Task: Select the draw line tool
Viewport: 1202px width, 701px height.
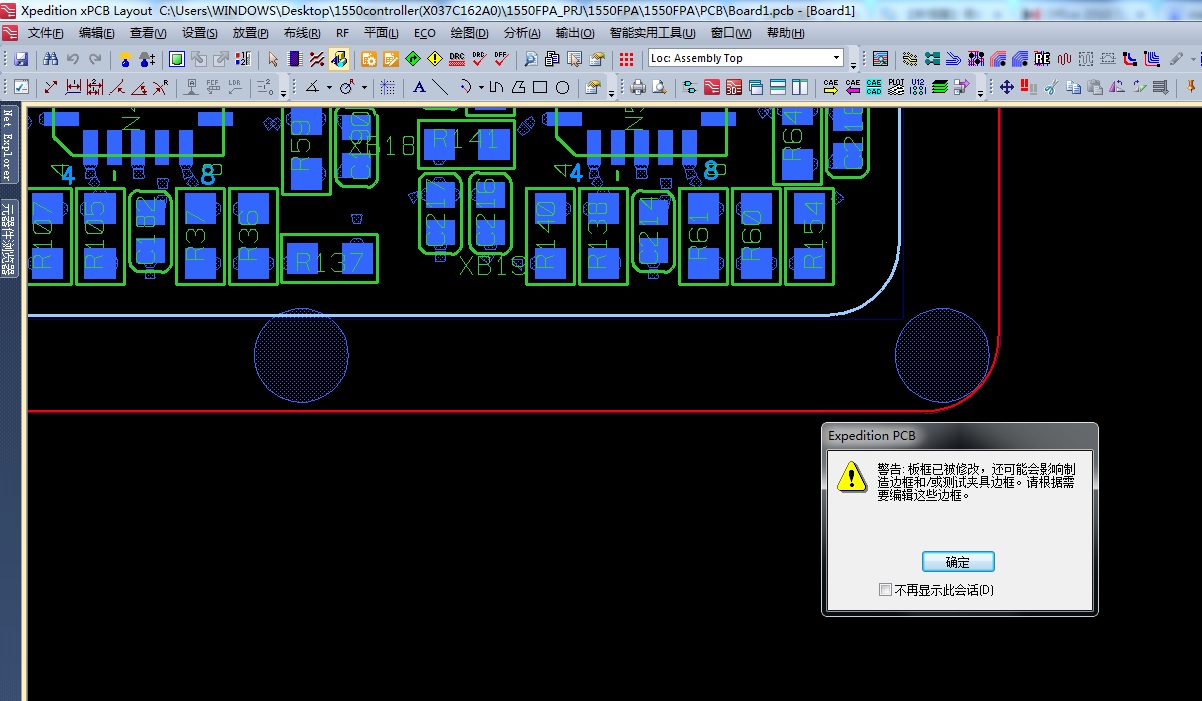Action: click(440, 87)
